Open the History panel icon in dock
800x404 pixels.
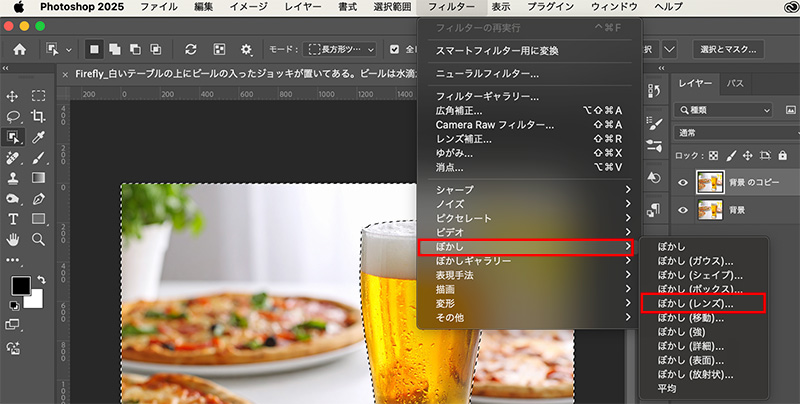654,91
